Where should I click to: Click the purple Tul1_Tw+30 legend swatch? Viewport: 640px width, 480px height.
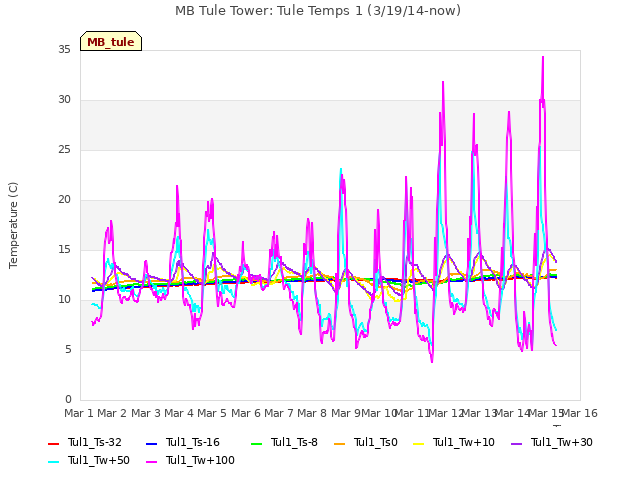[x=516, y=443]
